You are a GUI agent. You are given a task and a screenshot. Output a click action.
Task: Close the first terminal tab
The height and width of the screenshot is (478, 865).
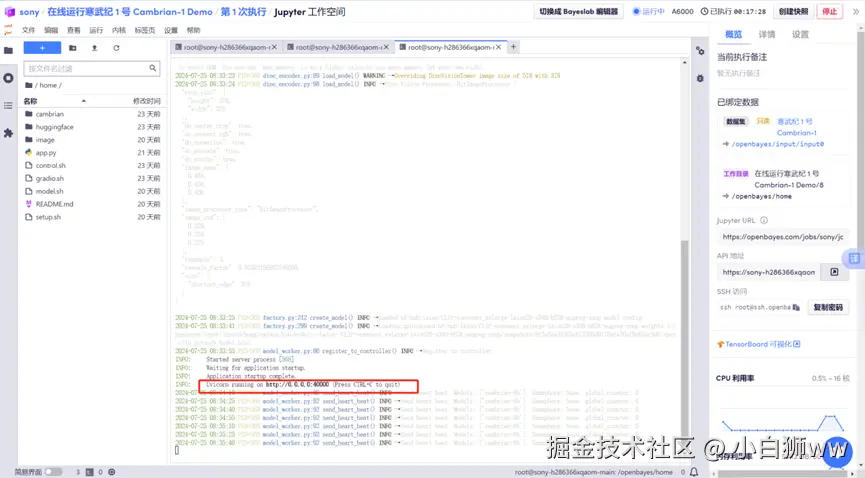pos(274,47)
